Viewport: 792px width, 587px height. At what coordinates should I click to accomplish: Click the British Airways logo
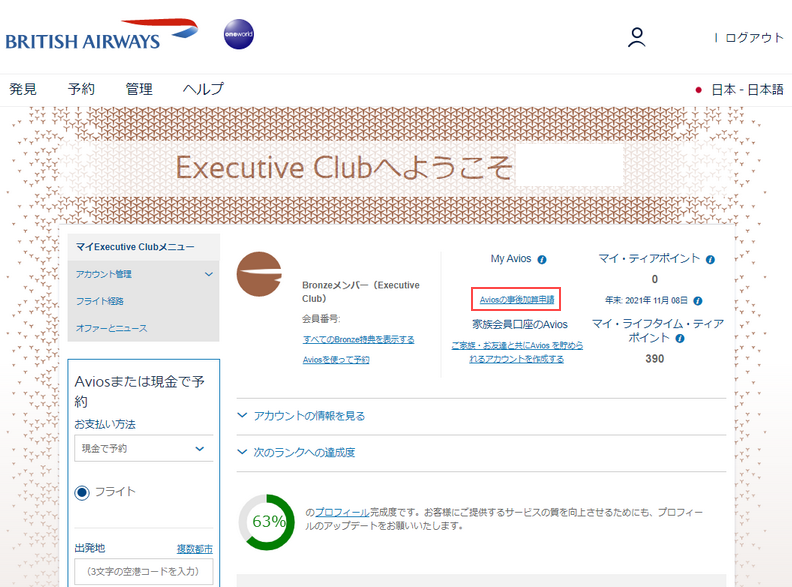pos(102,35)
